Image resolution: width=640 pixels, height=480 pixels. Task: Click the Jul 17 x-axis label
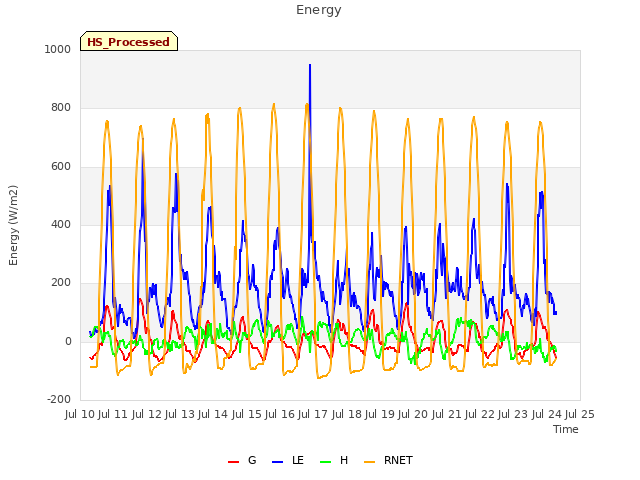coord(313,414)
